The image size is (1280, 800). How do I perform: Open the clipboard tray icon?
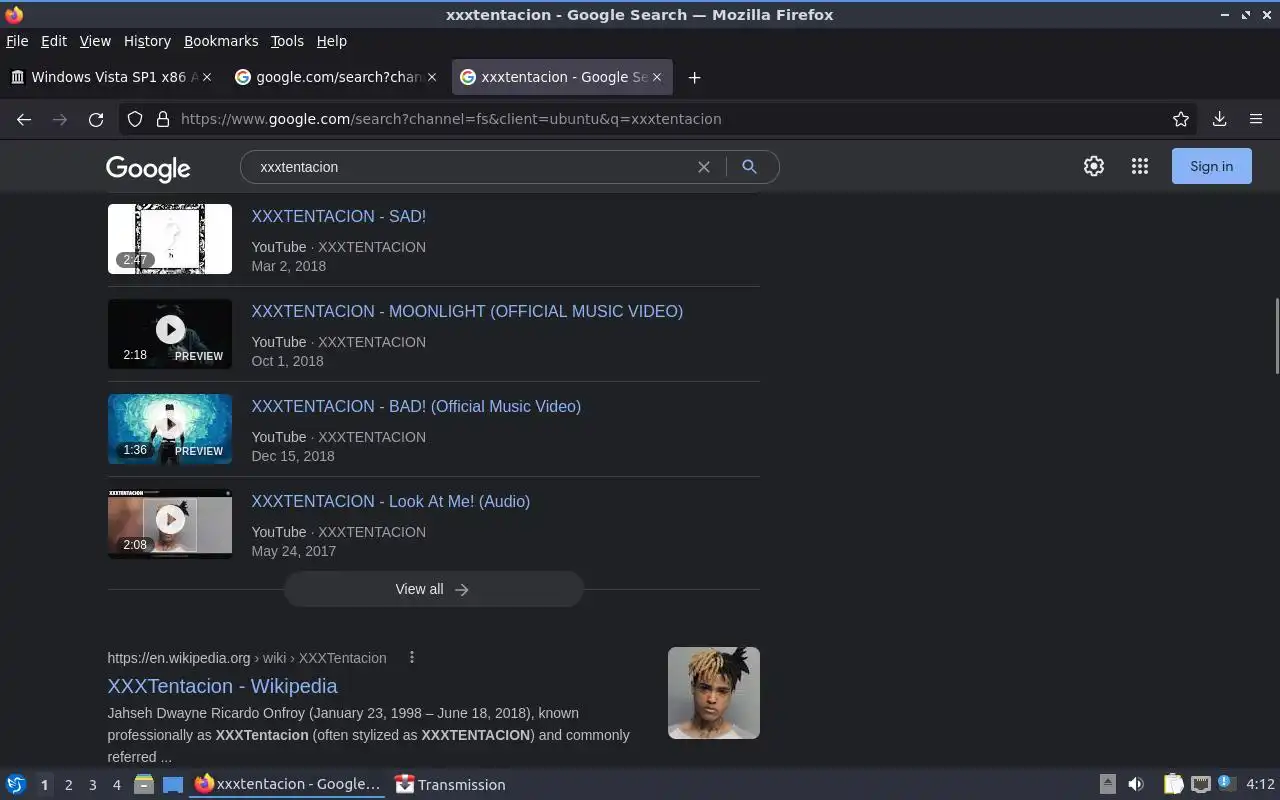[x=1174, y=785]
